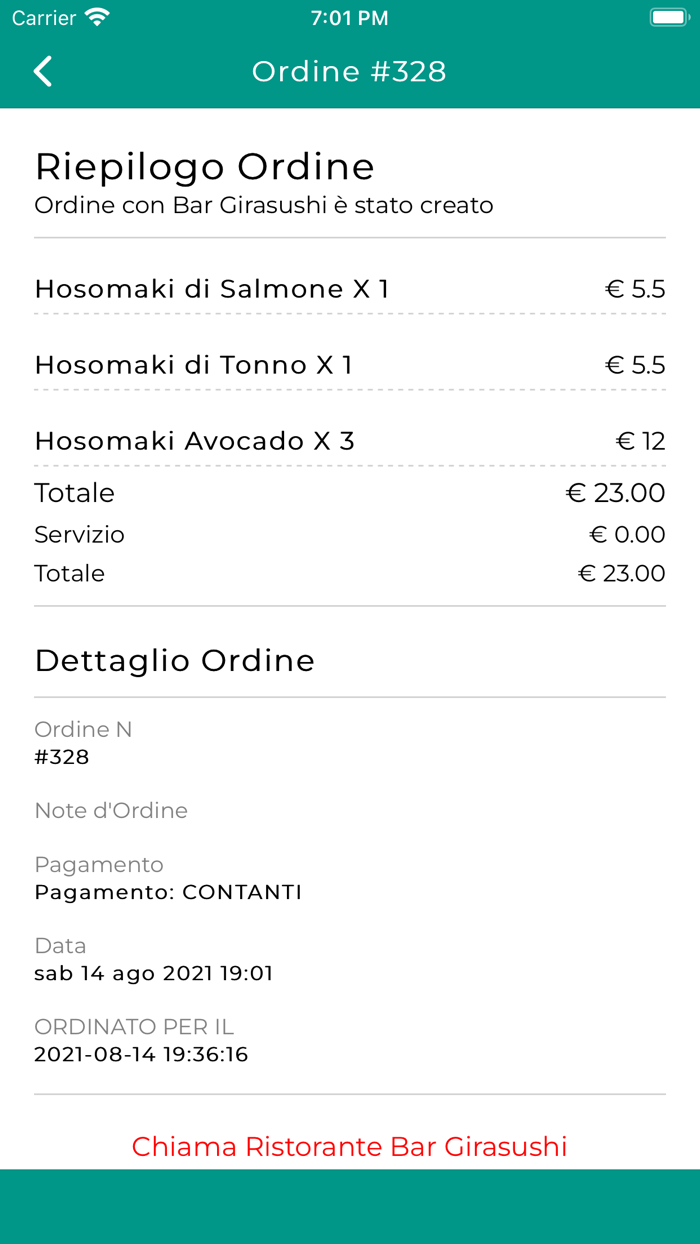Tap the Riepilogo Ordine heading

click(204, 166)
